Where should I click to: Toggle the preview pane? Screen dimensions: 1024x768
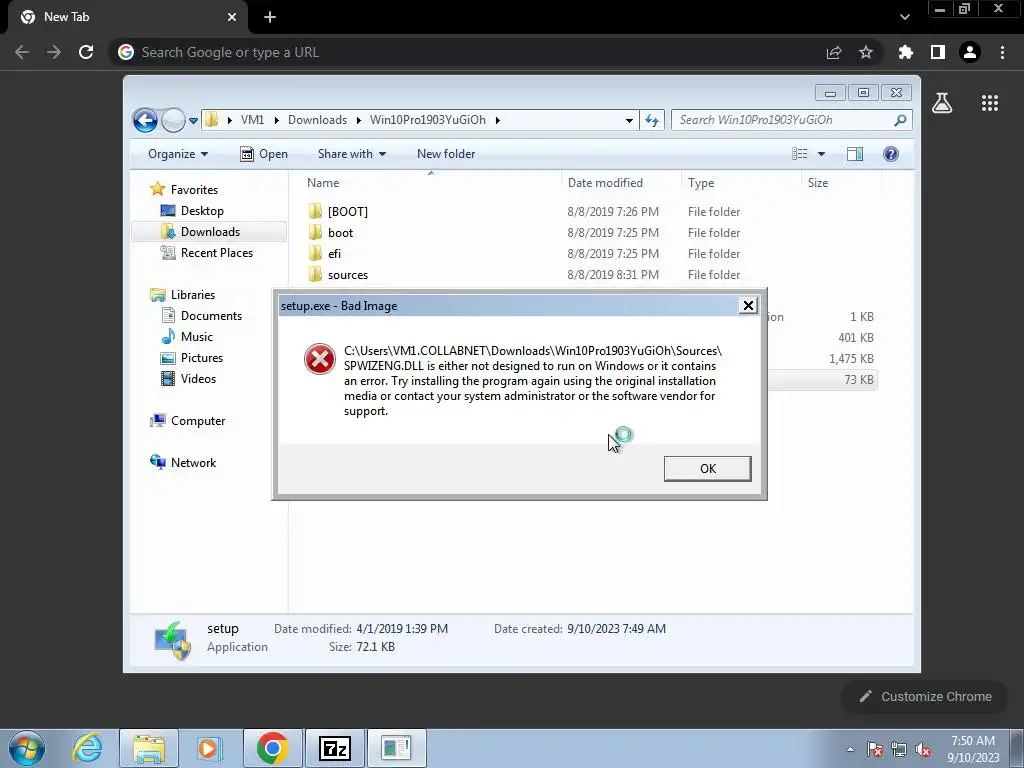[854, 153]
